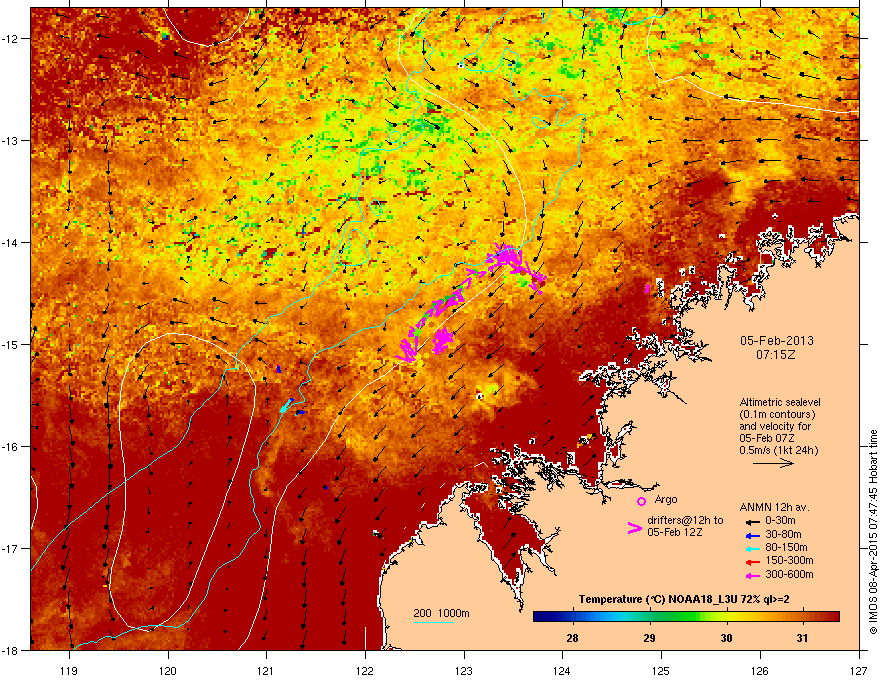
Task: Click the 'ANMN 12h av.' legend heading
Action: point(774,508)
